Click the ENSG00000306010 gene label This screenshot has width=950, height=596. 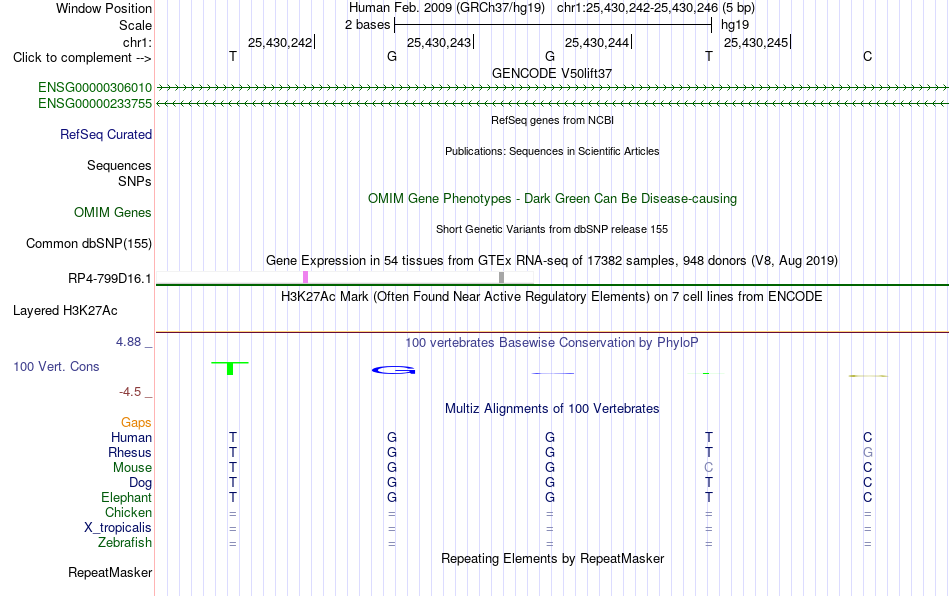click(95, 88)
